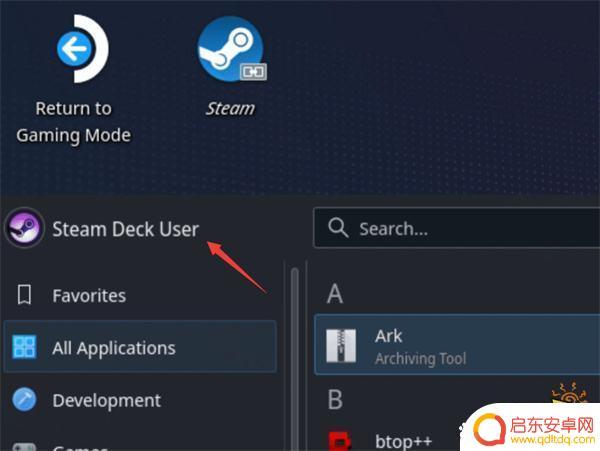The width and height of the screenshot is (600, 451).
Task: Click the Steam Deck User name label
Action: pos(126,229)
